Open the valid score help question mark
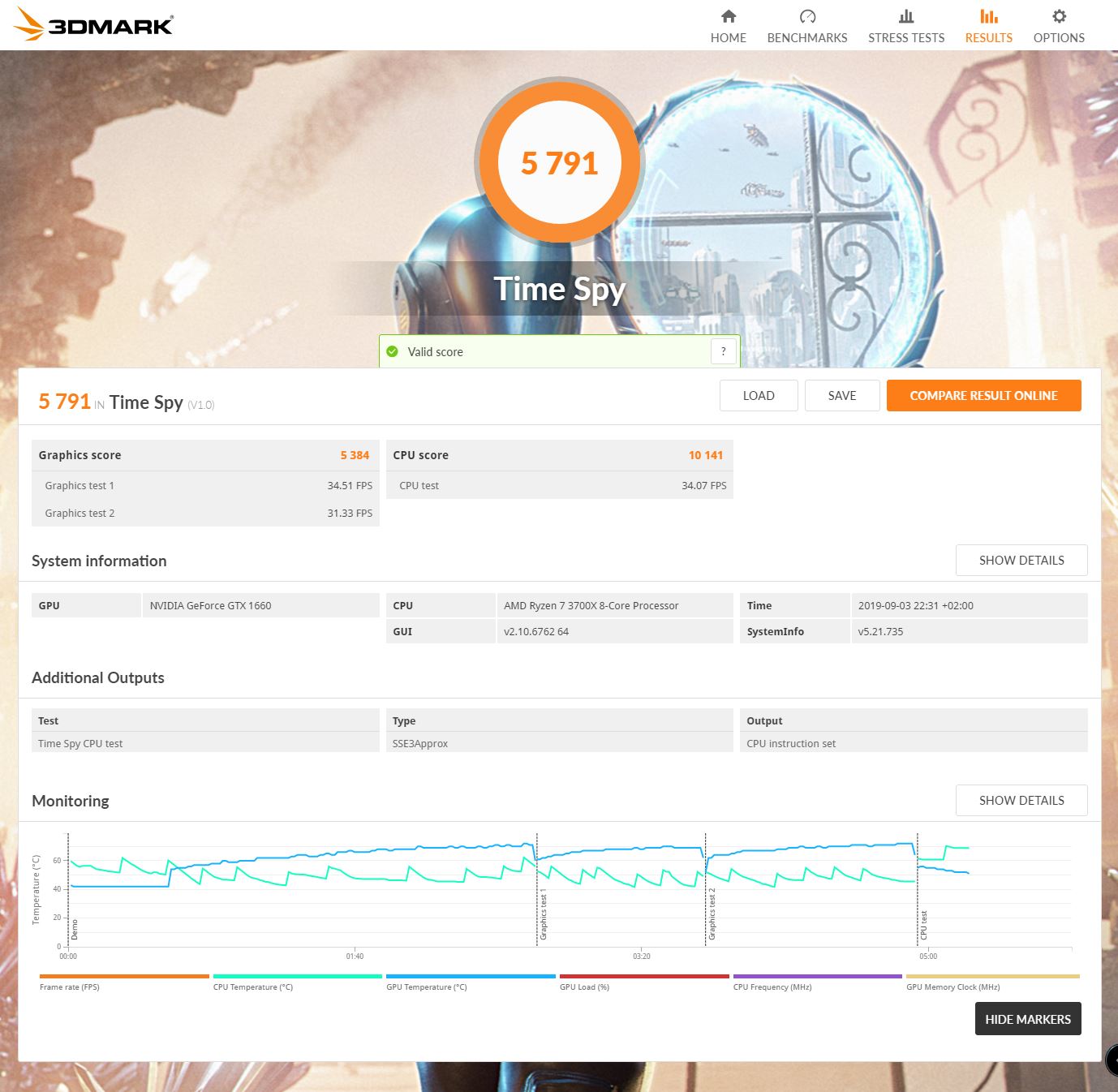This screenshot has height=1092, width=1118. coord(724,351)
